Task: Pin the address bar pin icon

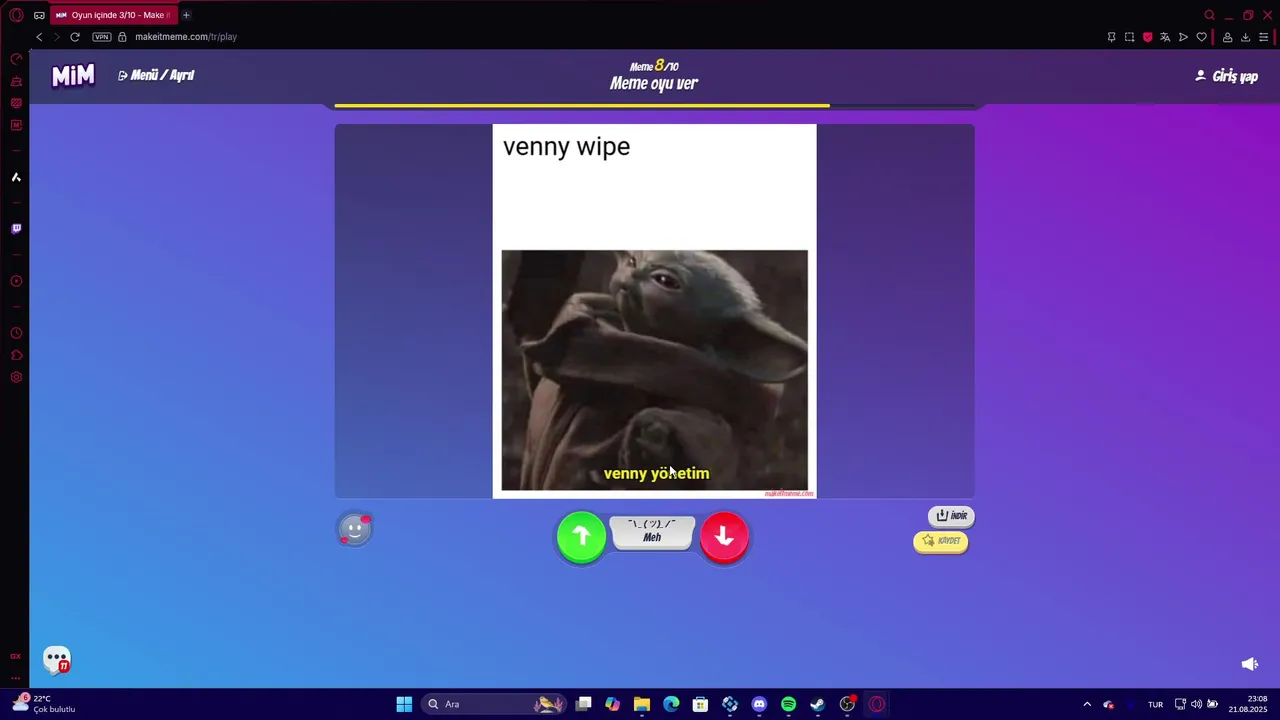Action: pyautogui.click(x=1111, y=37)
